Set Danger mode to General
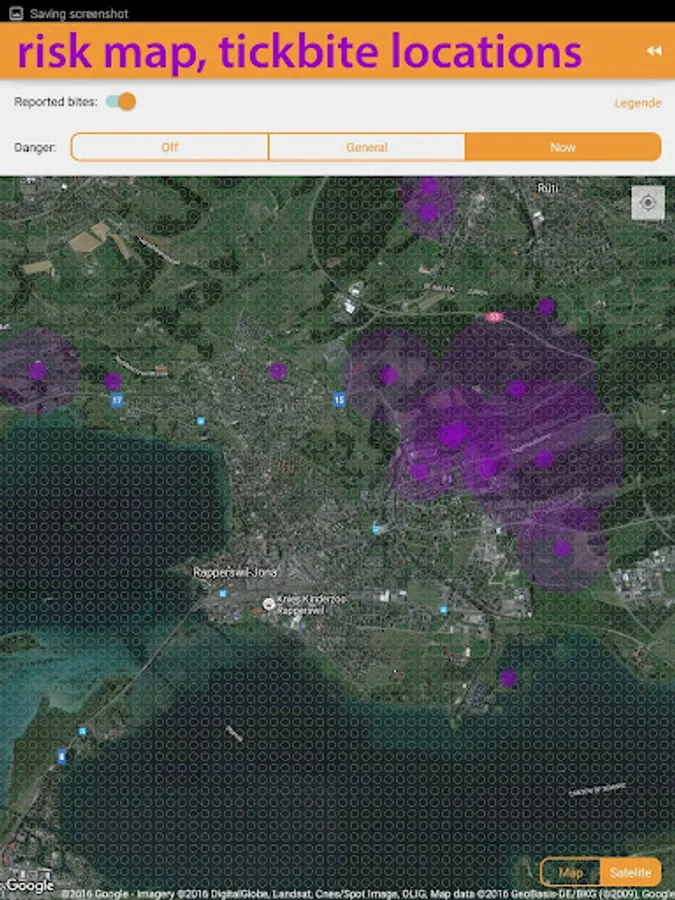The image size is (675, 900). (x=367, y=148)
